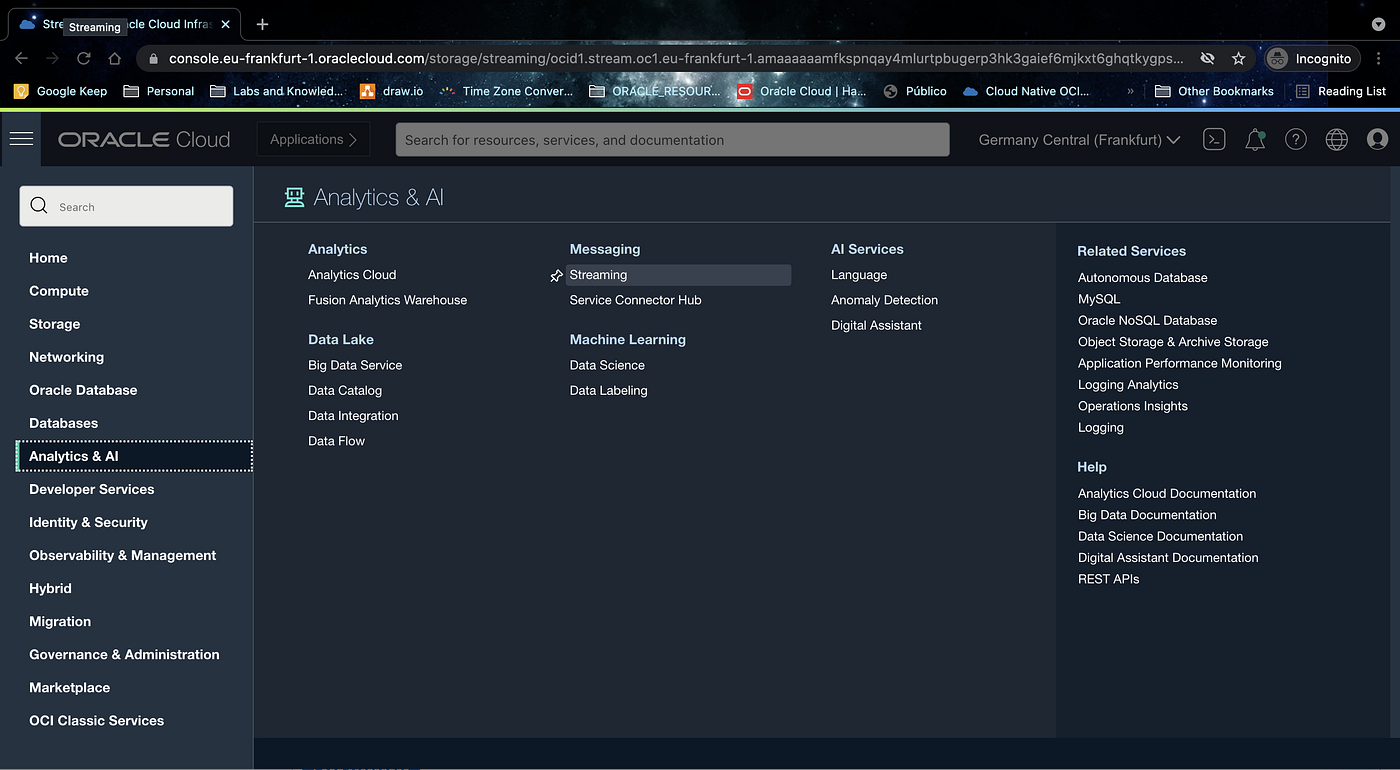The height and width of the screenshot is (770, 1400).
Task: Open Data Science link
Action: point(607,365)
